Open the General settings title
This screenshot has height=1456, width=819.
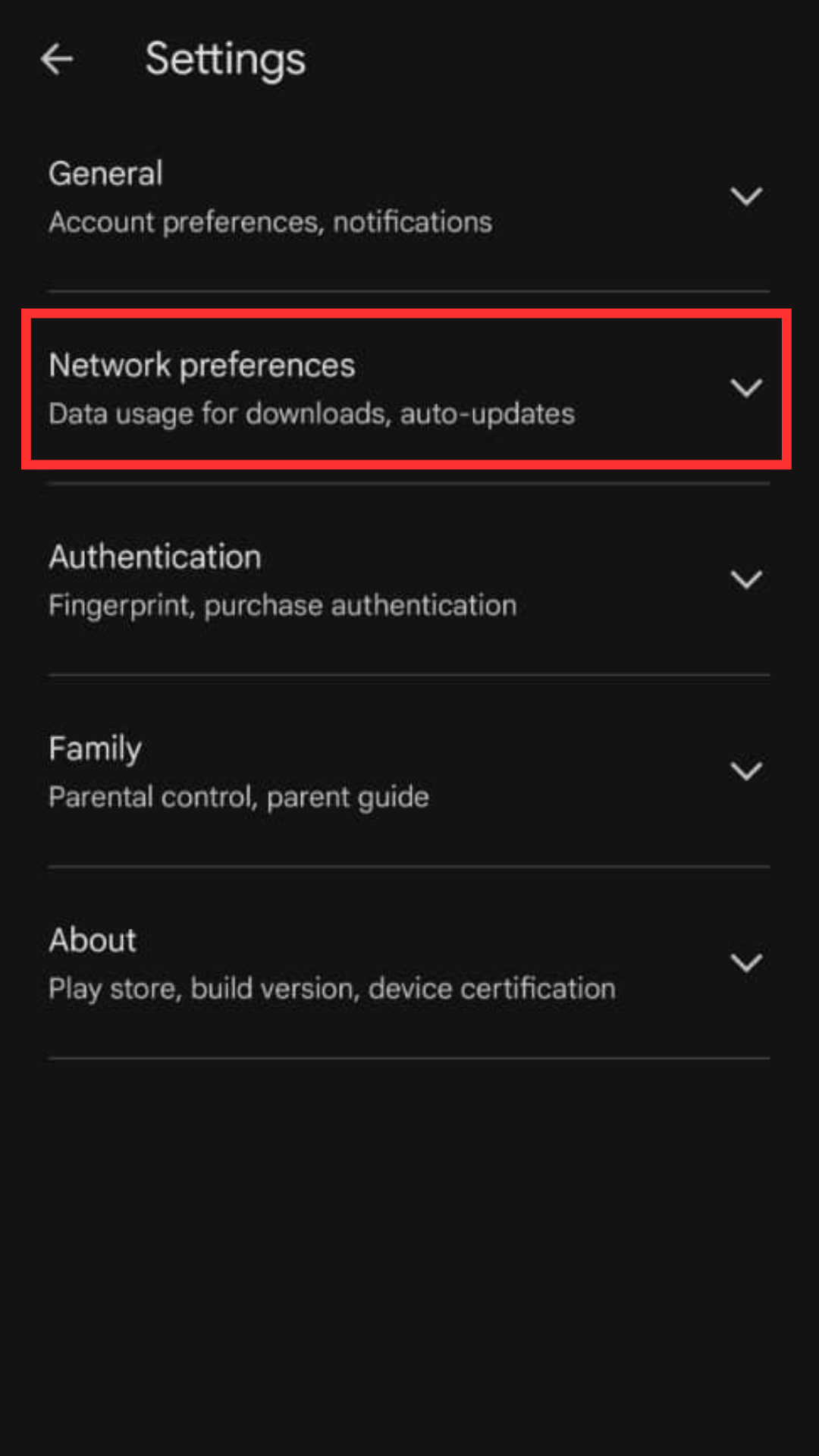(x=105, y=174)
